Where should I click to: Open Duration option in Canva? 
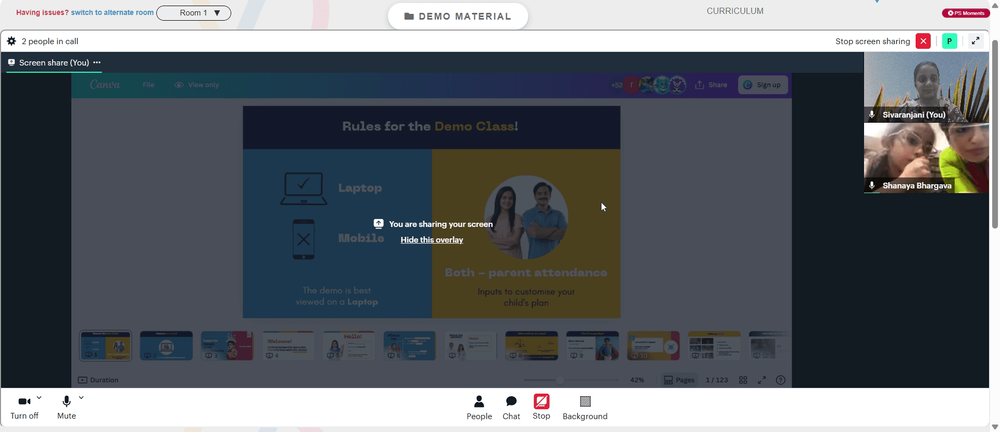(x=98, y=380)
